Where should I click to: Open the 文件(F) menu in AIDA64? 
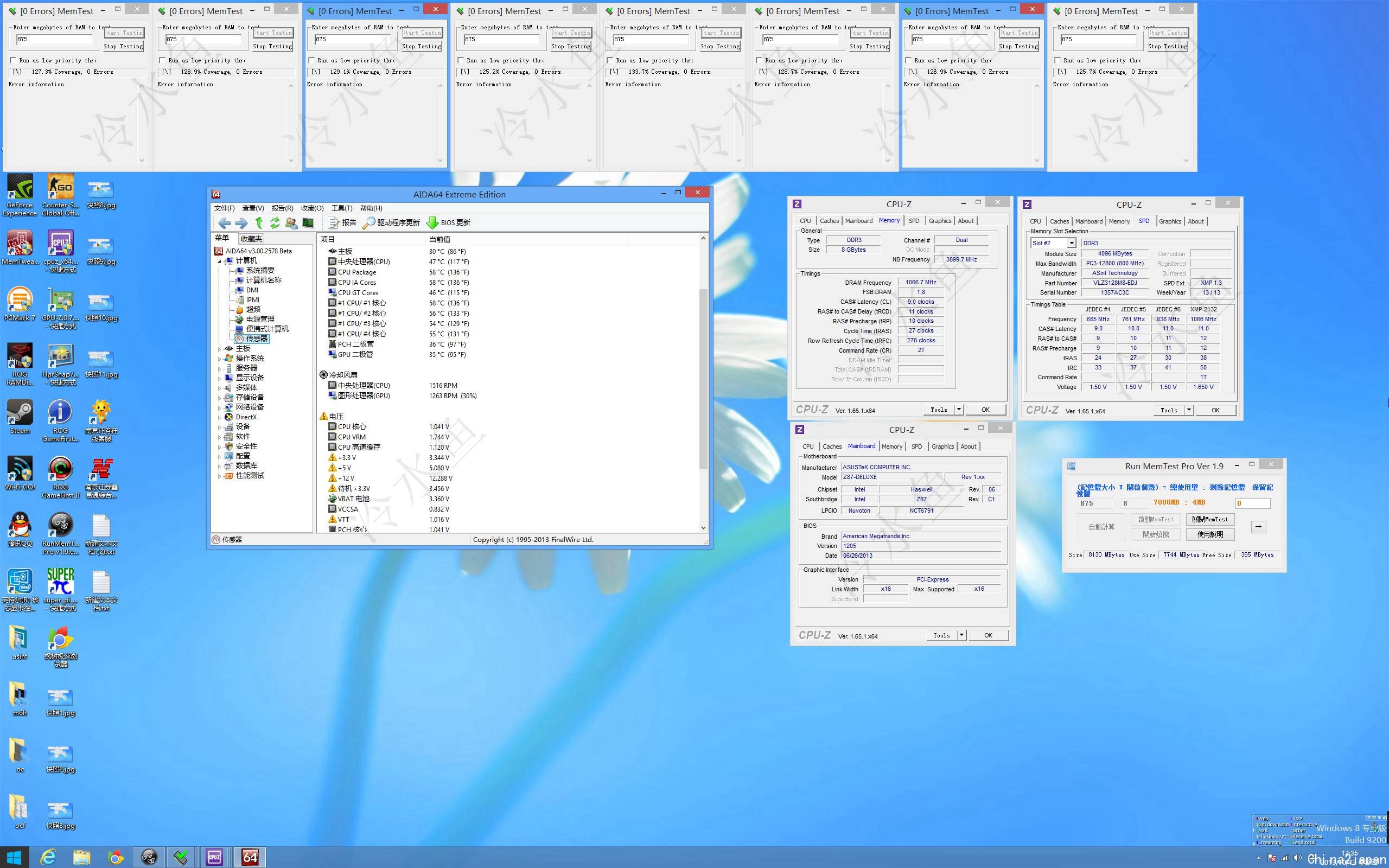(225, 208)
